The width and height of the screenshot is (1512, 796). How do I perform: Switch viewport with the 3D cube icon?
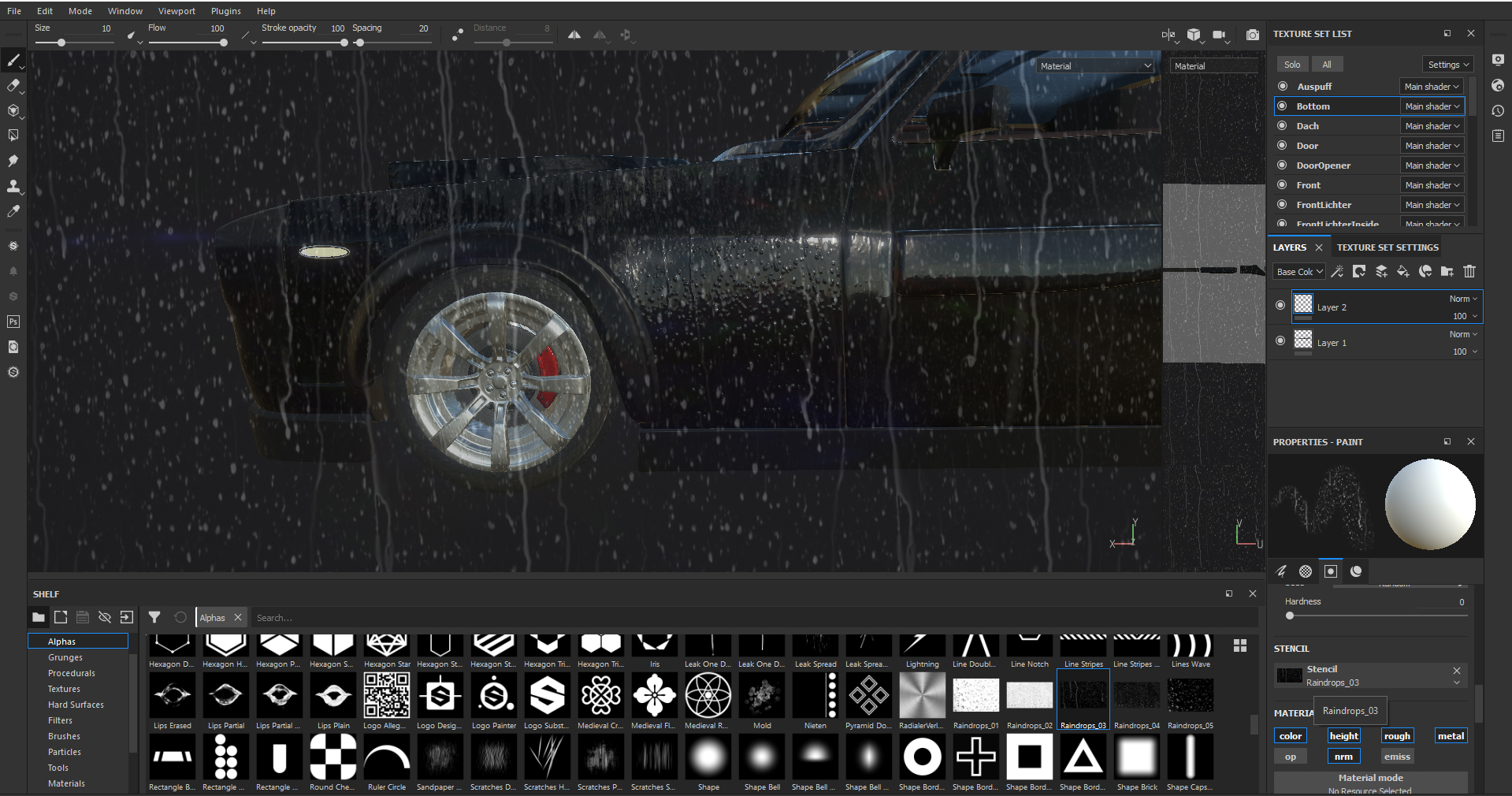[x=1194, y=35]
